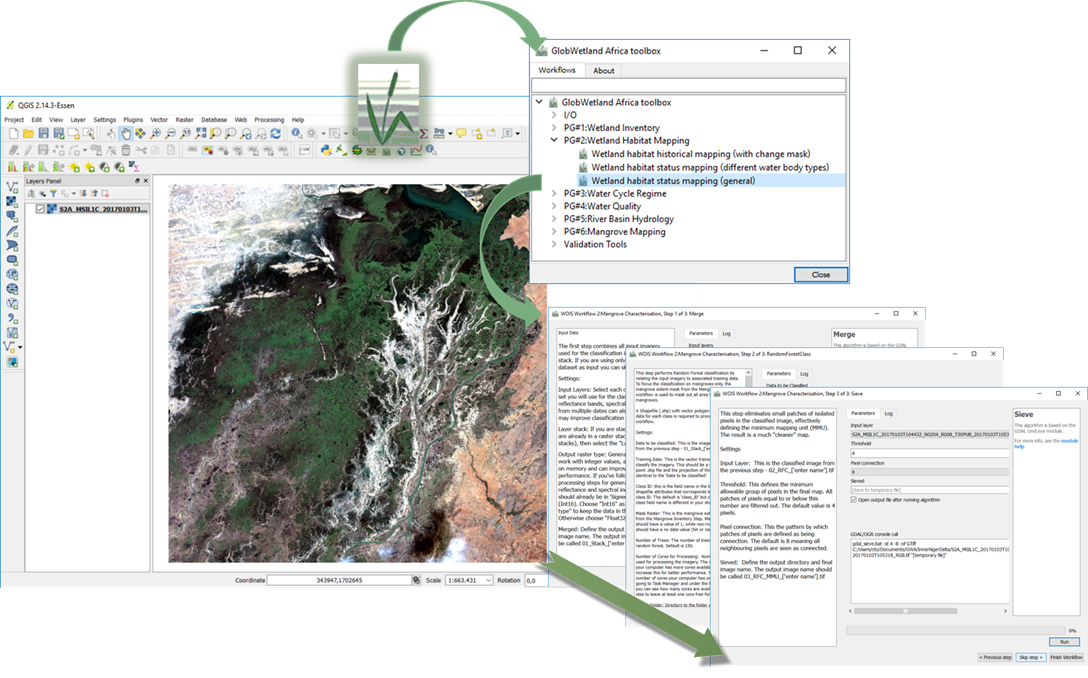Image resolution: width=1088 pixels, height=678 pixels.
Task: Toggle visibility of S2A_MSIL1C layer checkbox
Action: click(x=40, y=209)
